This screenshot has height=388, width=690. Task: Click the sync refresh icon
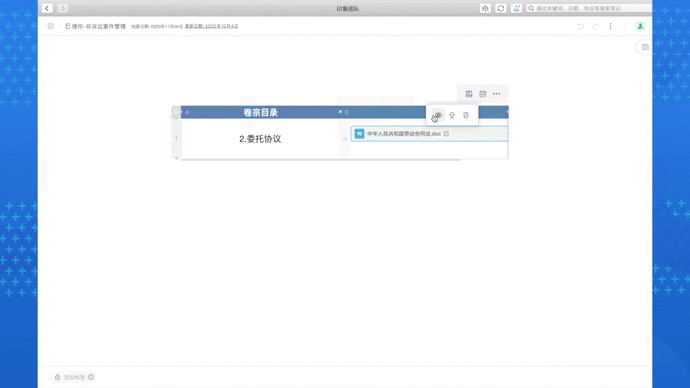tap(500, 8)
